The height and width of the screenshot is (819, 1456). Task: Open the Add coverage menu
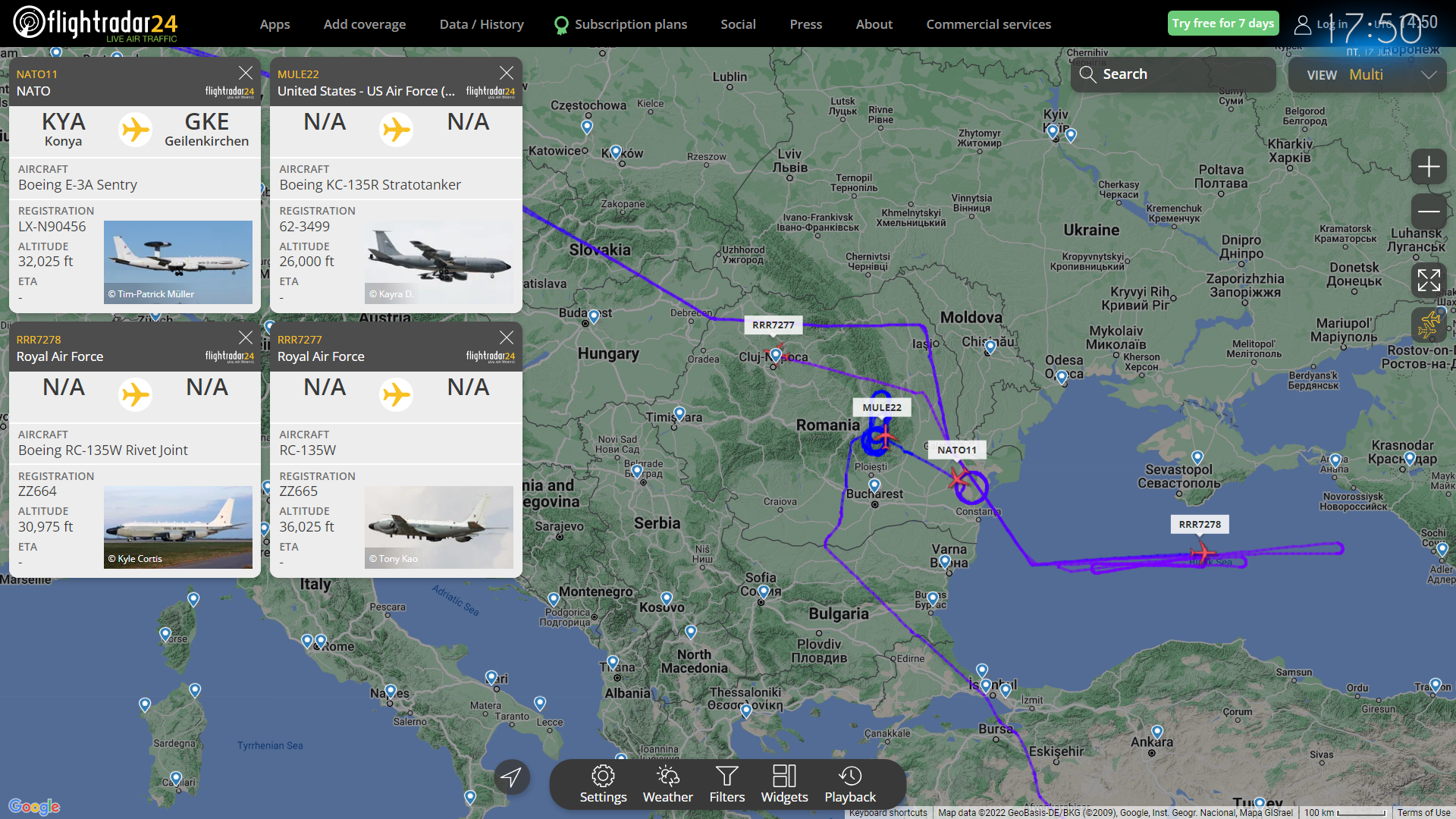coord(365,24)
